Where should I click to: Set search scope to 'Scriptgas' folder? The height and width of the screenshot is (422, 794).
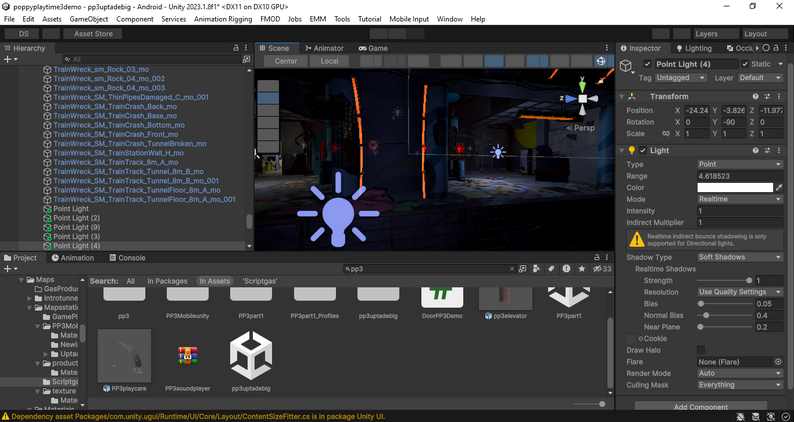pyautogui.click(x=260, y=281)
